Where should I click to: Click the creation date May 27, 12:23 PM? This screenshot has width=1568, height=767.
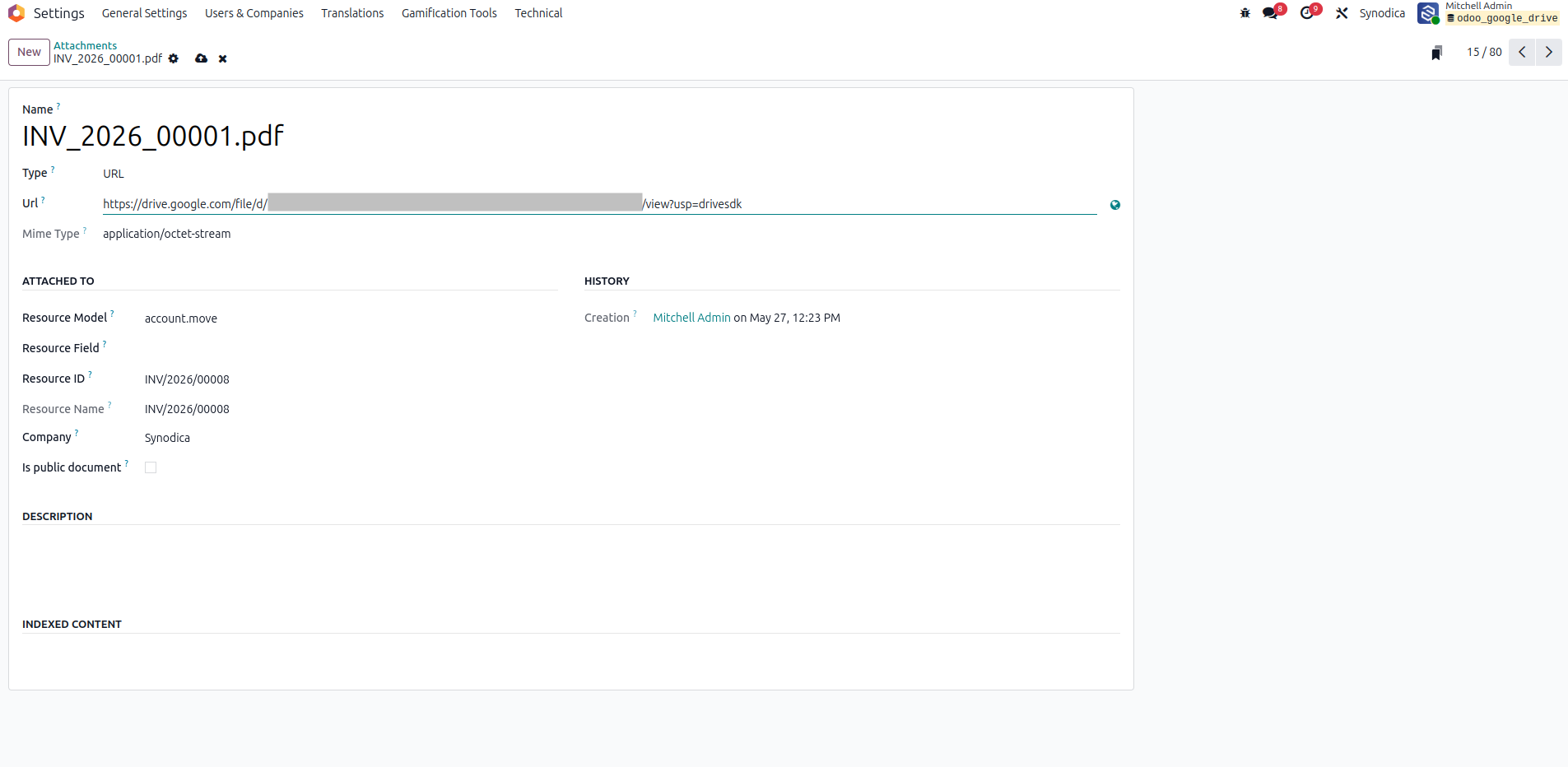coord(795,318)
